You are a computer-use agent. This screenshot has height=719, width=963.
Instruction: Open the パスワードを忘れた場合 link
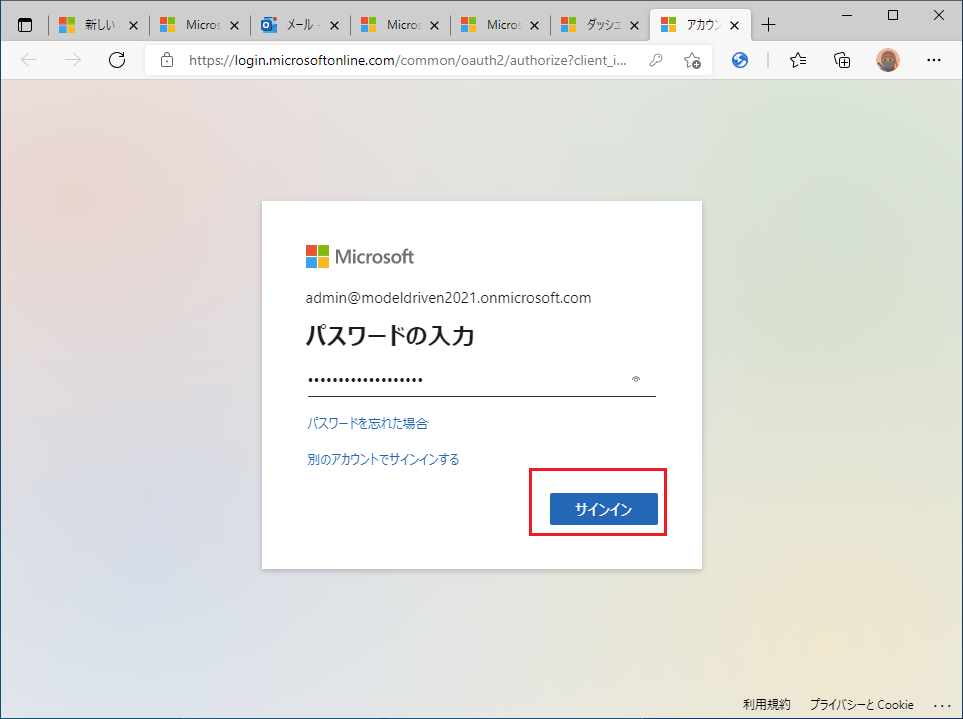pyautogui.click(x=367, y=423)
